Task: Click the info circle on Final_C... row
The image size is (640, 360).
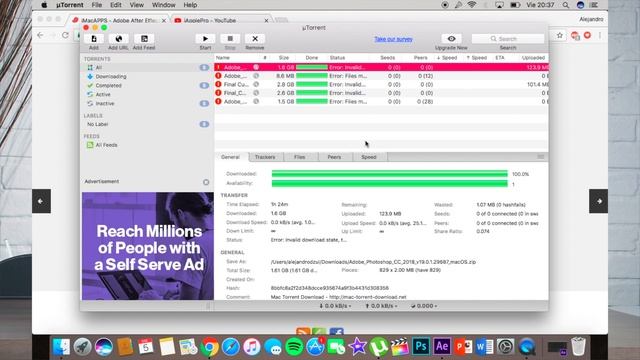Action: [x=256, y=93]
